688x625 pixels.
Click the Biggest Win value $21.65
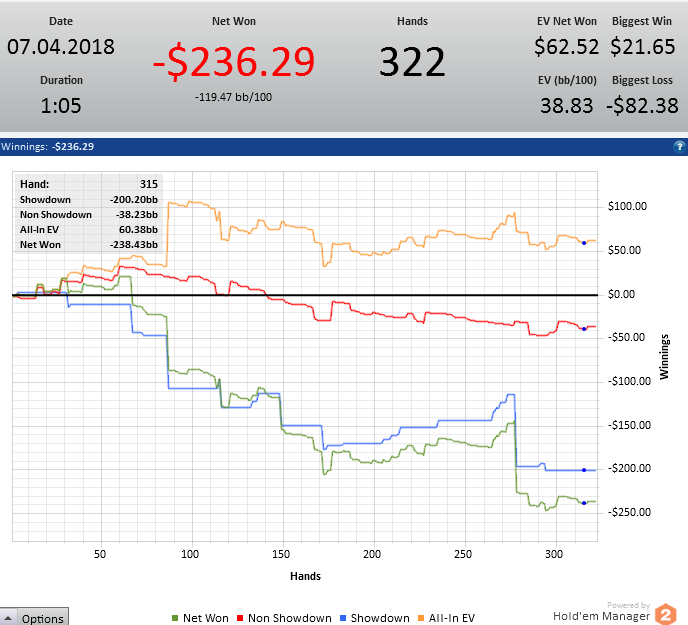(x=642, y=47)
